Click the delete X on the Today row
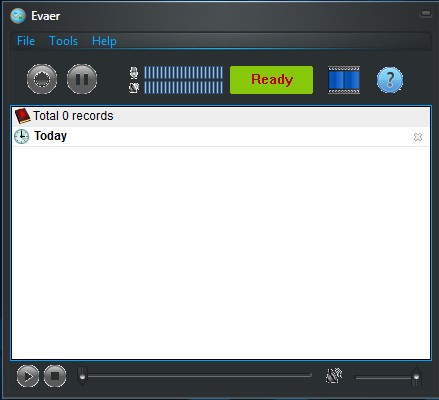Viewport: 439px width, 400px height. click(418, 137)
